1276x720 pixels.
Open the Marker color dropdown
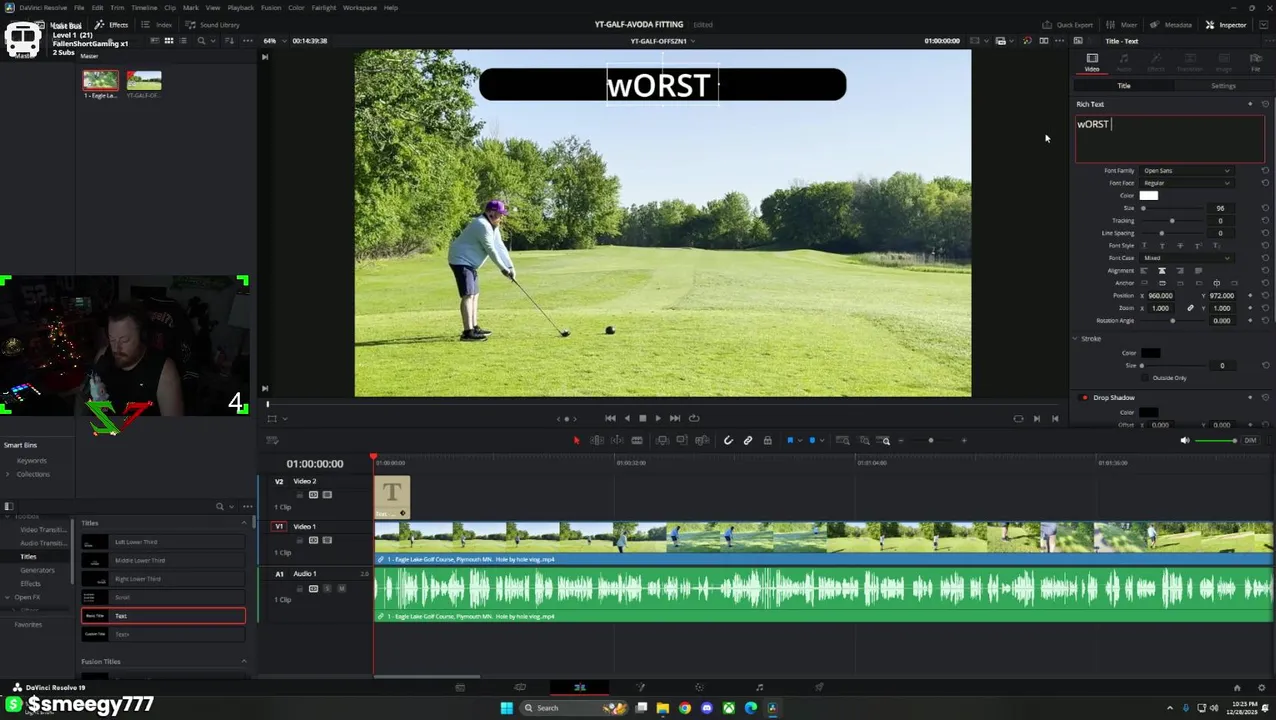pyautogui.click(x=820, y=441)
